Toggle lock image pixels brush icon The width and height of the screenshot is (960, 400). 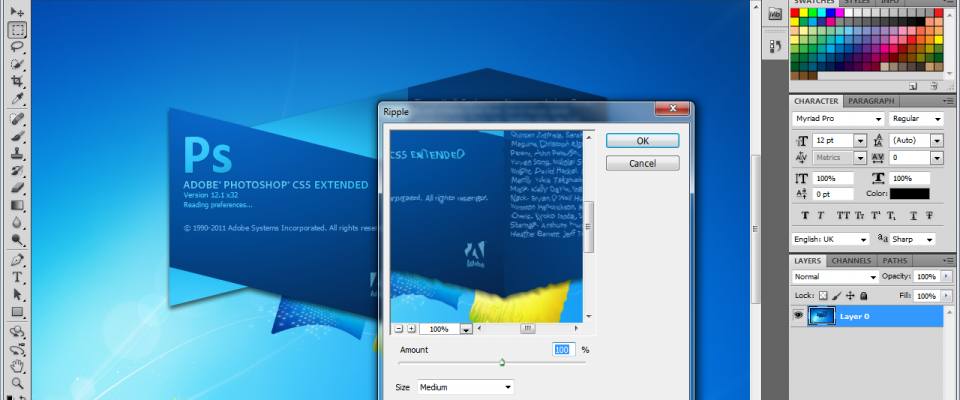[x=836, y=295]
